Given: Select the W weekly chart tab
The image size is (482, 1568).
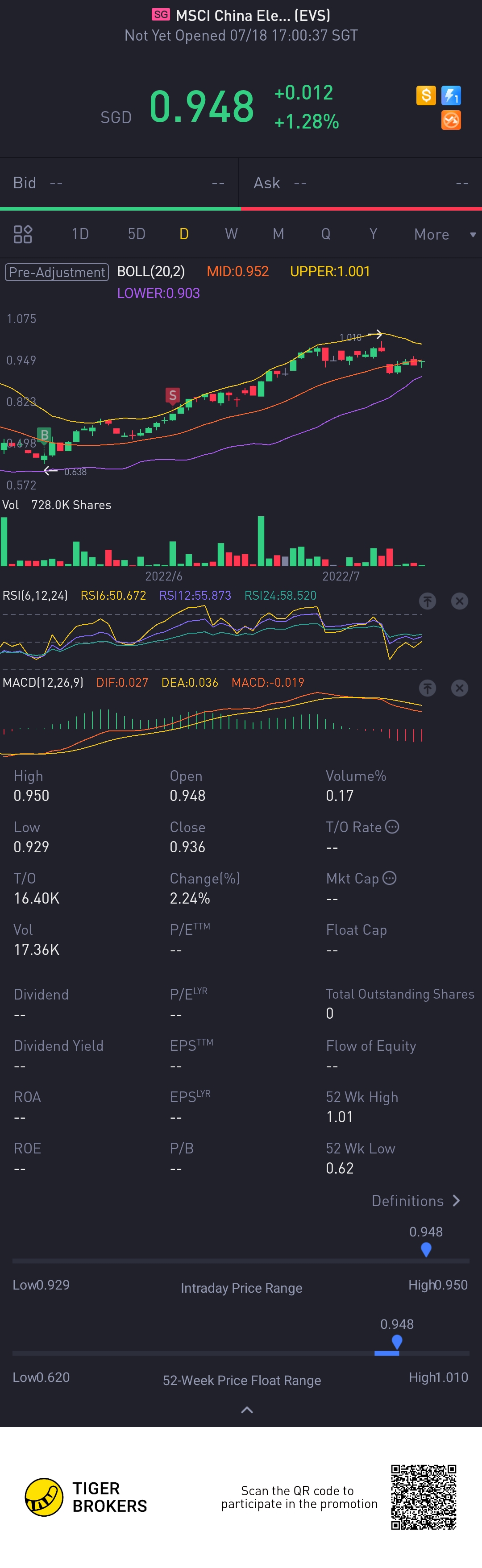Looking at the screenshot, I should click(x=231, y=234).
